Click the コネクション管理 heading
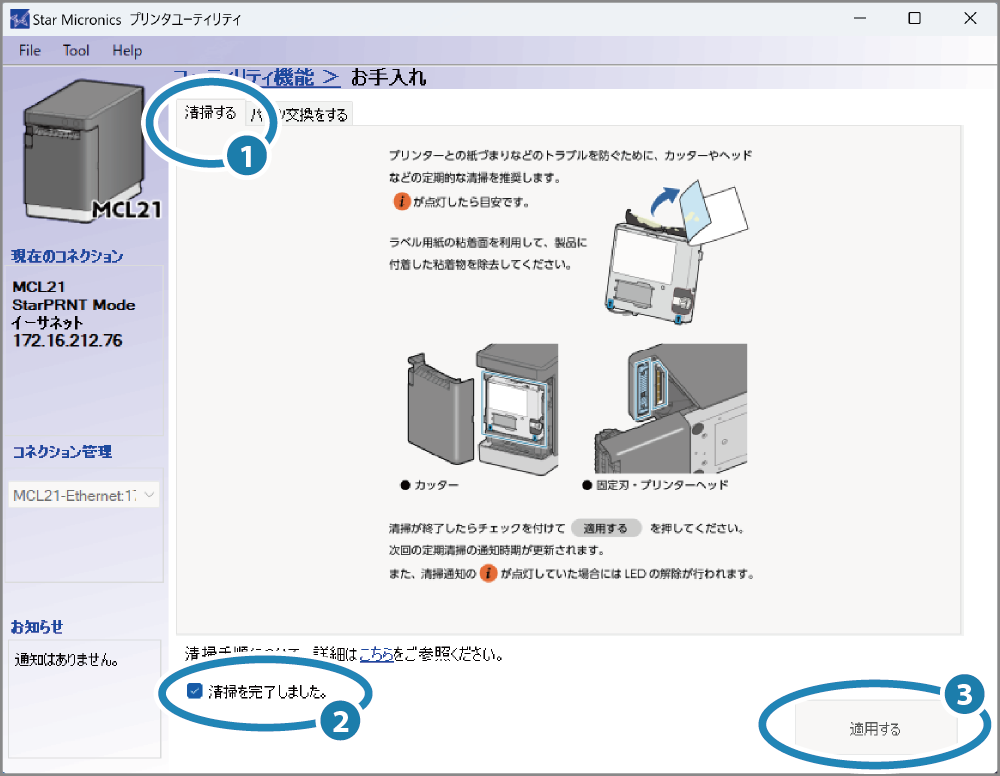This screenshot has height=776, width=1000. pyautogui.click(x=62, y=451)
